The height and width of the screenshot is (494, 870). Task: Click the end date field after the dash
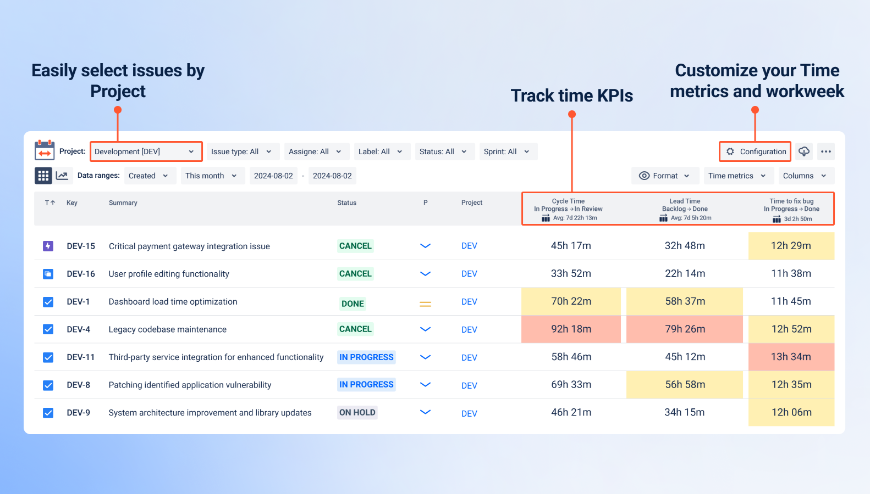pos(332,176)
